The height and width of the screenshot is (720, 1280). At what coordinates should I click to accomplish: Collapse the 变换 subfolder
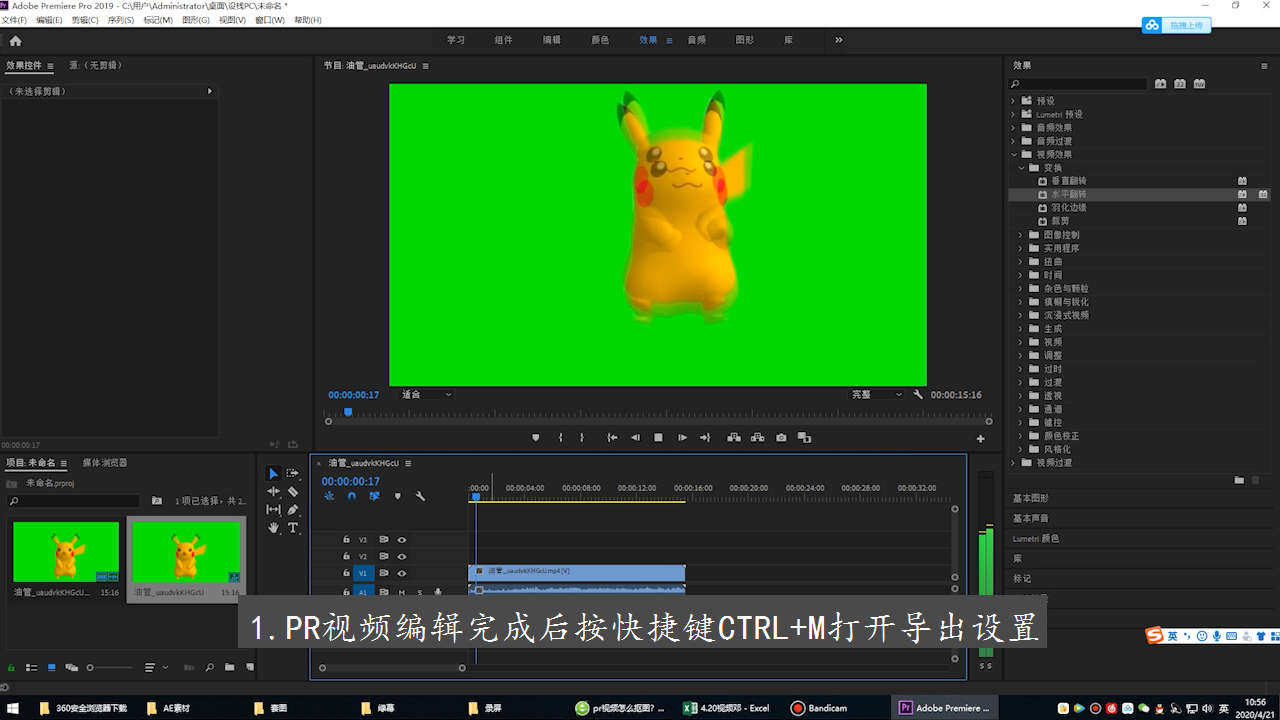1022,168
